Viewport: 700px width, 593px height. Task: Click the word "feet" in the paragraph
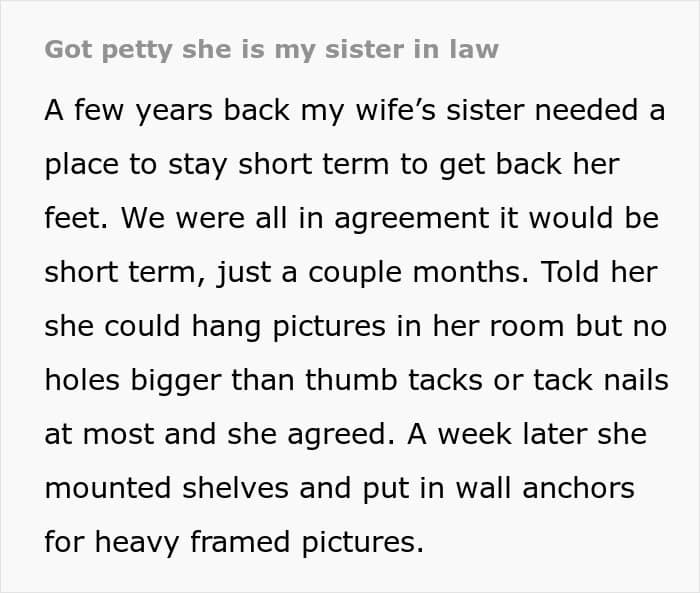pyautogui.click(x=72, y=218)
